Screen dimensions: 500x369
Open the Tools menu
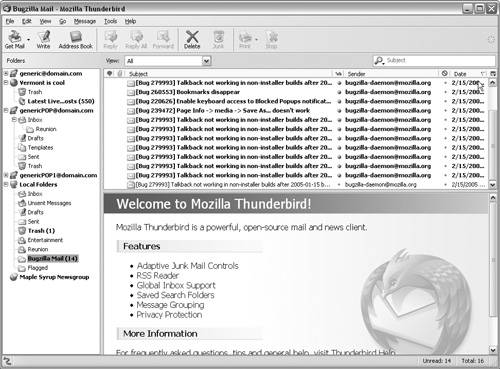110,21
